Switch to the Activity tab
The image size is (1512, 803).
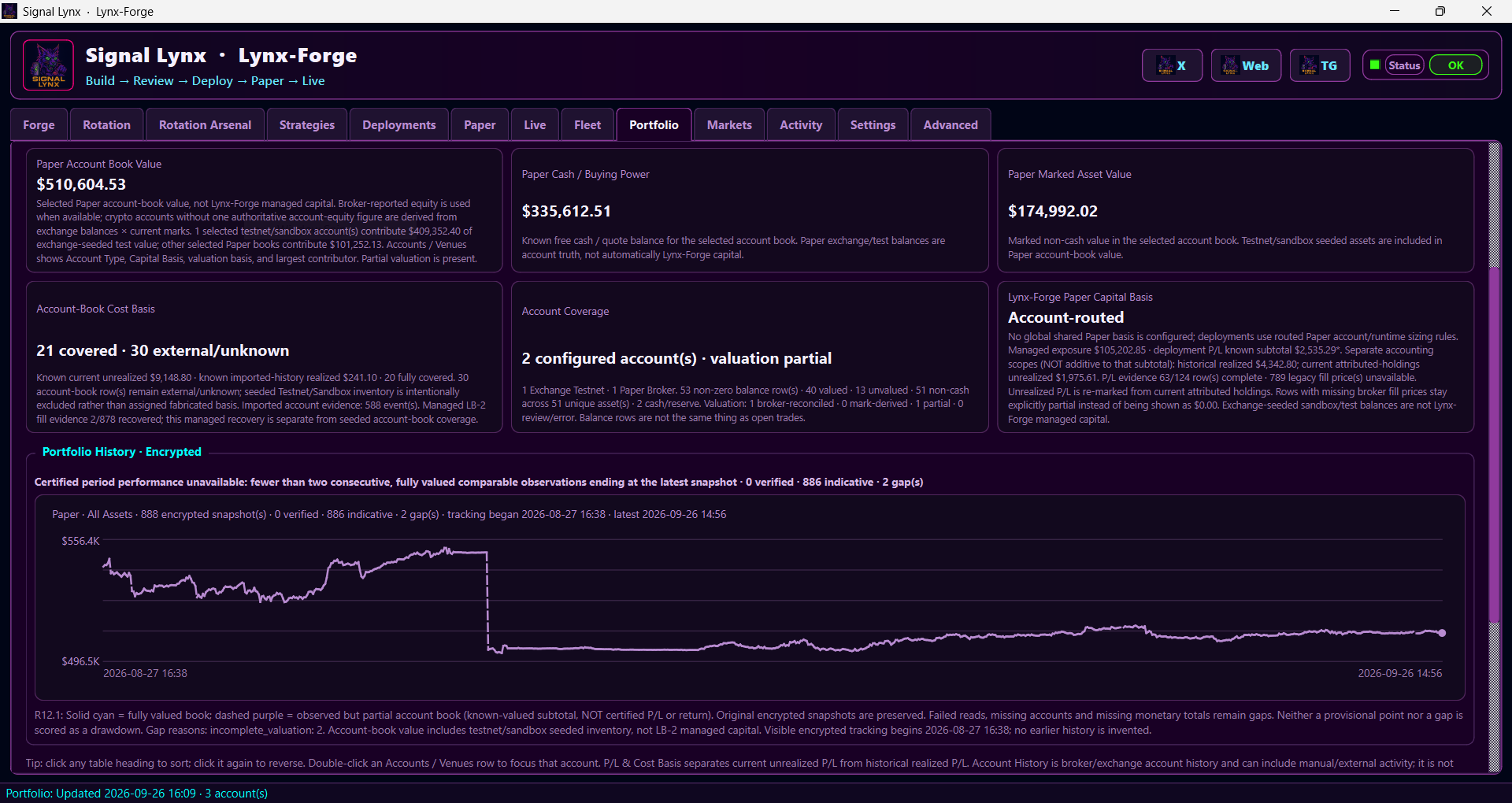pyautogui.click(x=801, y=125)
